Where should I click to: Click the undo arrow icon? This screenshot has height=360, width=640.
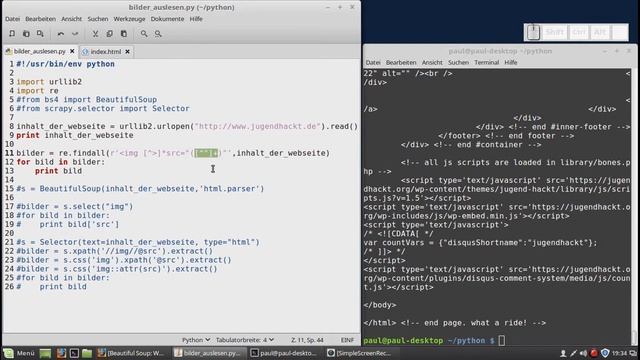pos(61,34)
